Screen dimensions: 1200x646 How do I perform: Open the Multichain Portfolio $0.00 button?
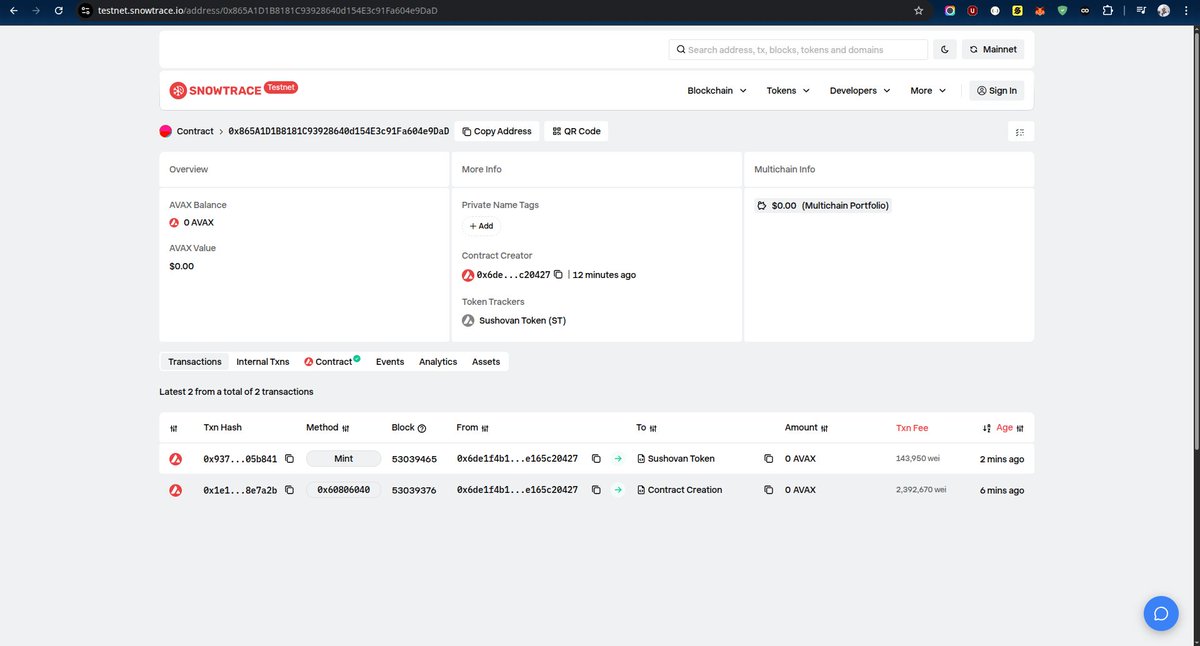pyautogui.click(x=823, y=205)
